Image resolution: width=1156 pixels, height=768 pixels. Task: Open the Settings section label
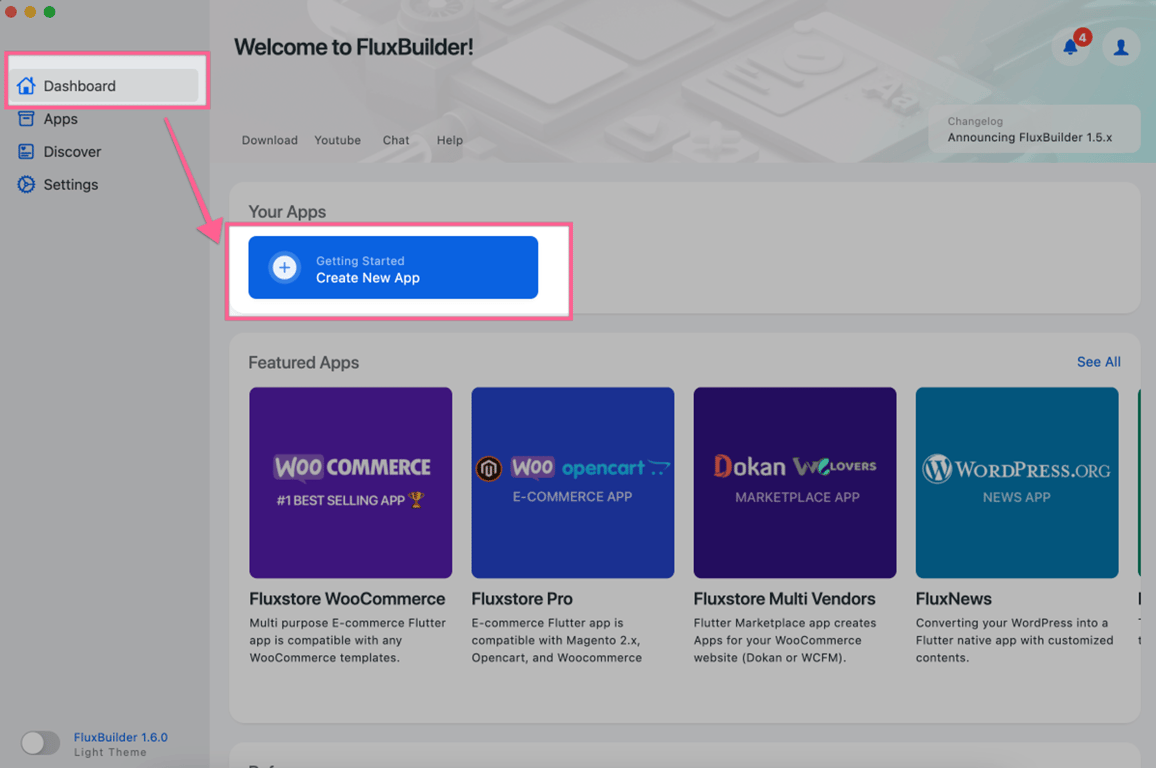[x=71, y=185]
